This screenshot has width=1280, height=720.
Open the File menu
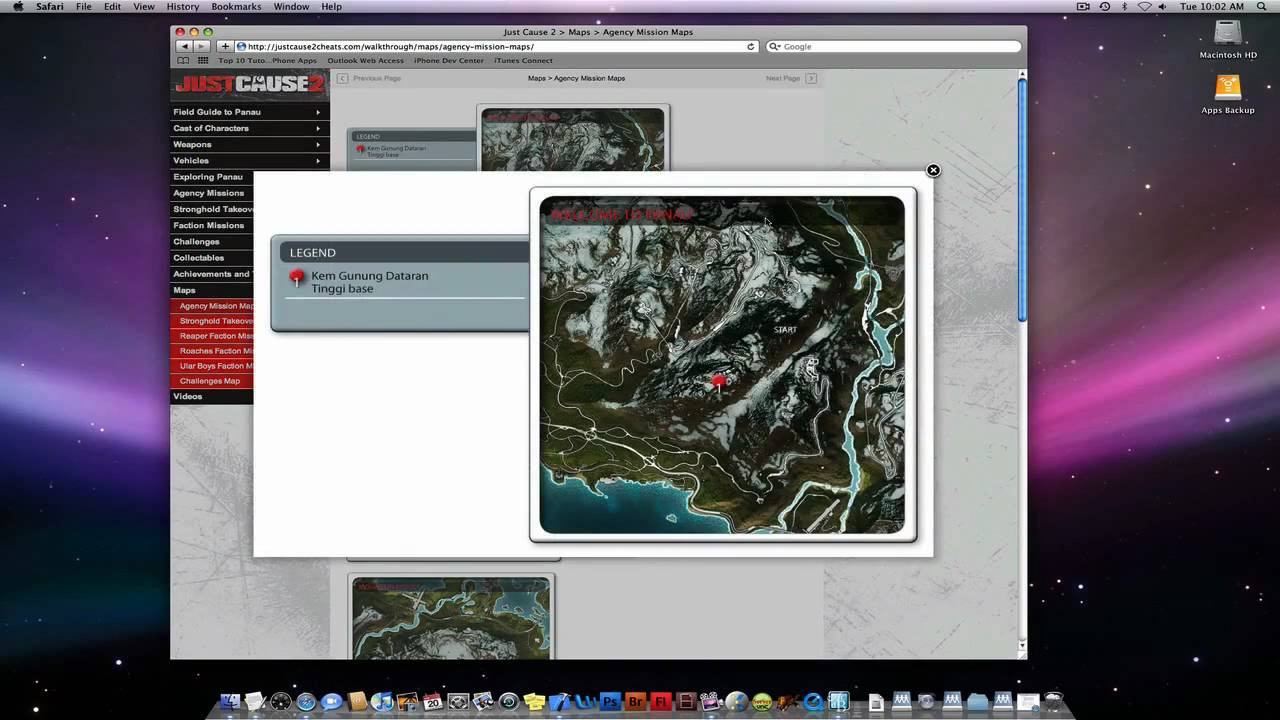pyautogui.click(x=84, y=7)
